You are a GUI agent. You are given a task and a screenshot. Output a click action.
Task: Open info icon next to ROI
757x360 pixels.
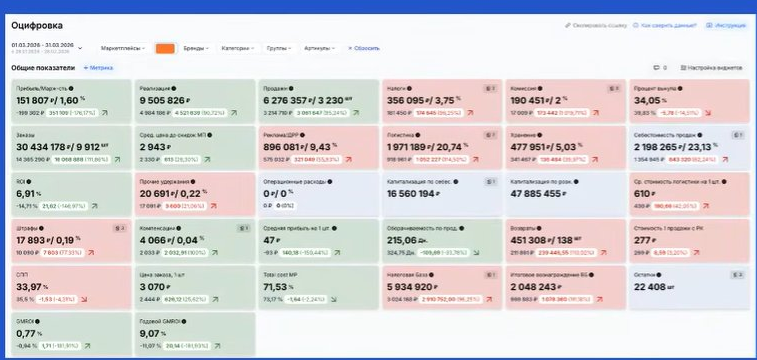(29, 182)
